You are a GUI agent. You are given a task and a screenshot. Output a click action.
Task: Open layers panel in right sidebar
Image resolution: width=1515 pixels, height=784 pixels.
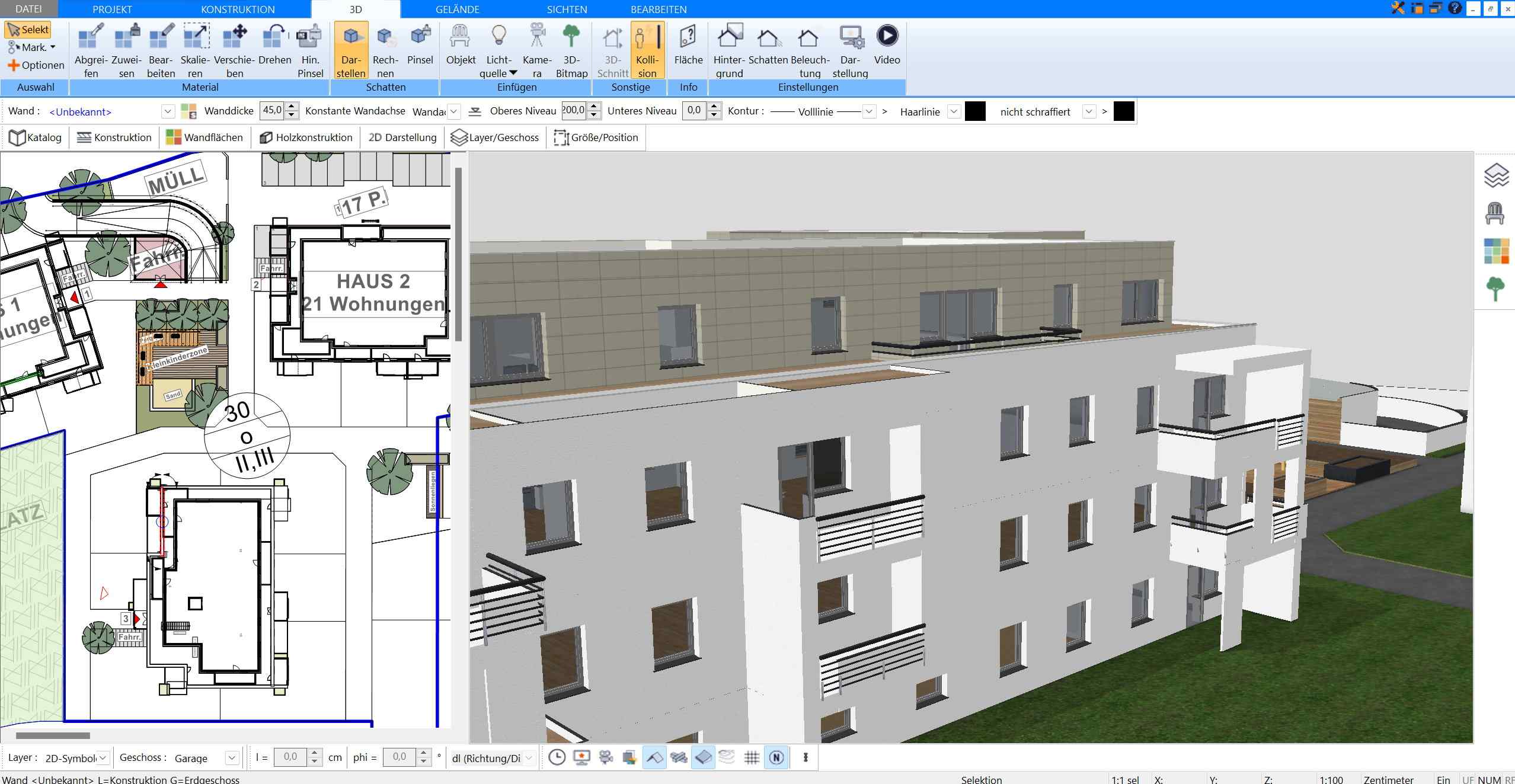[x=1495, y=175]
